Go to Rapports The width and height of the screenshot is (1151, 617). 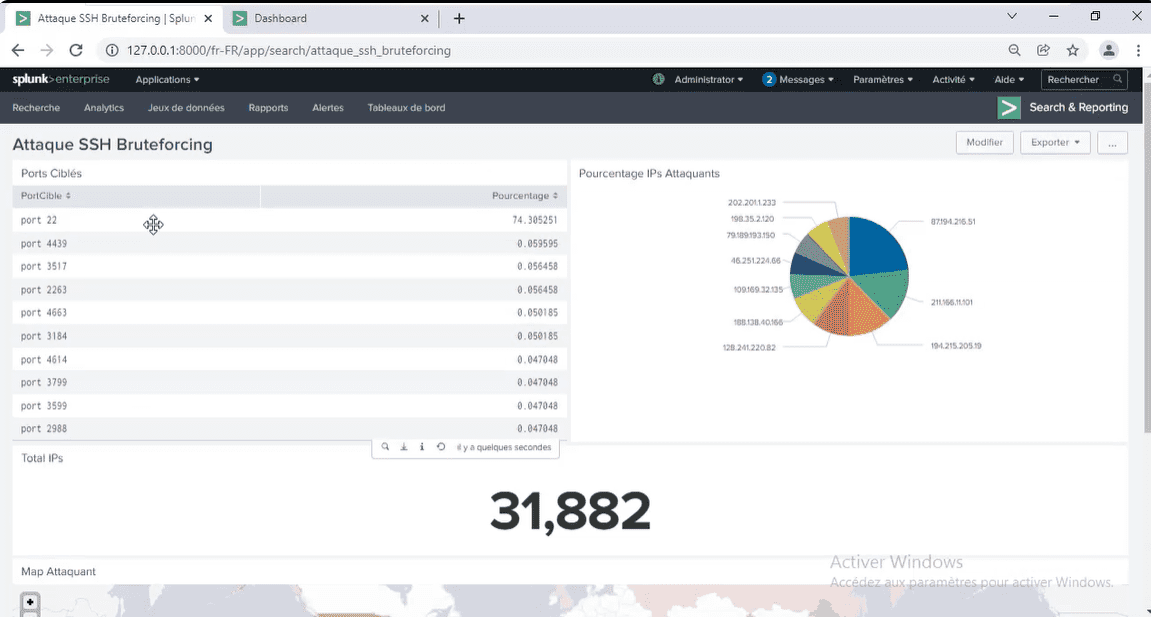268,108
